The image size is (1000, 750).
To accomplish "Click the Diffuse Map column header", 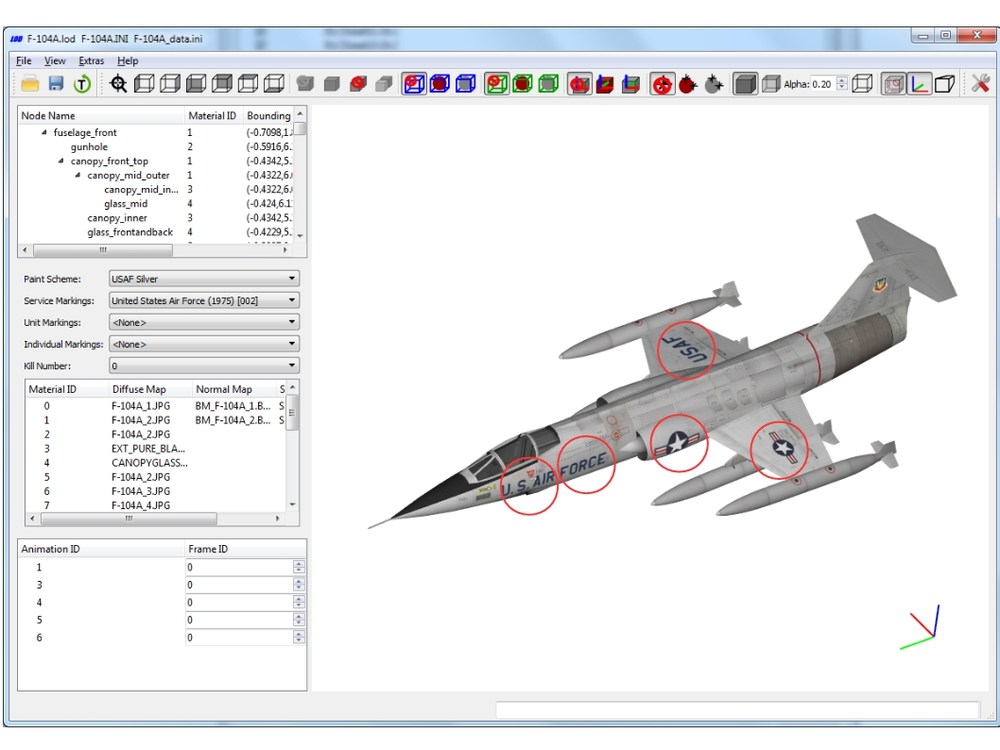I will [x=149, y=389].
